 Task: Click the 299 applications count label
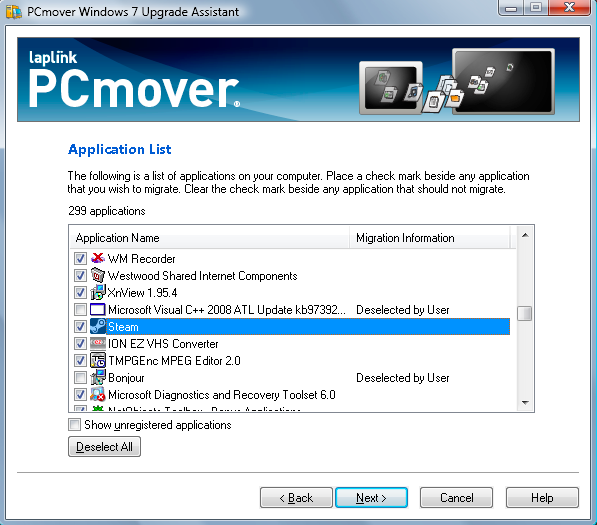[107, 211]
